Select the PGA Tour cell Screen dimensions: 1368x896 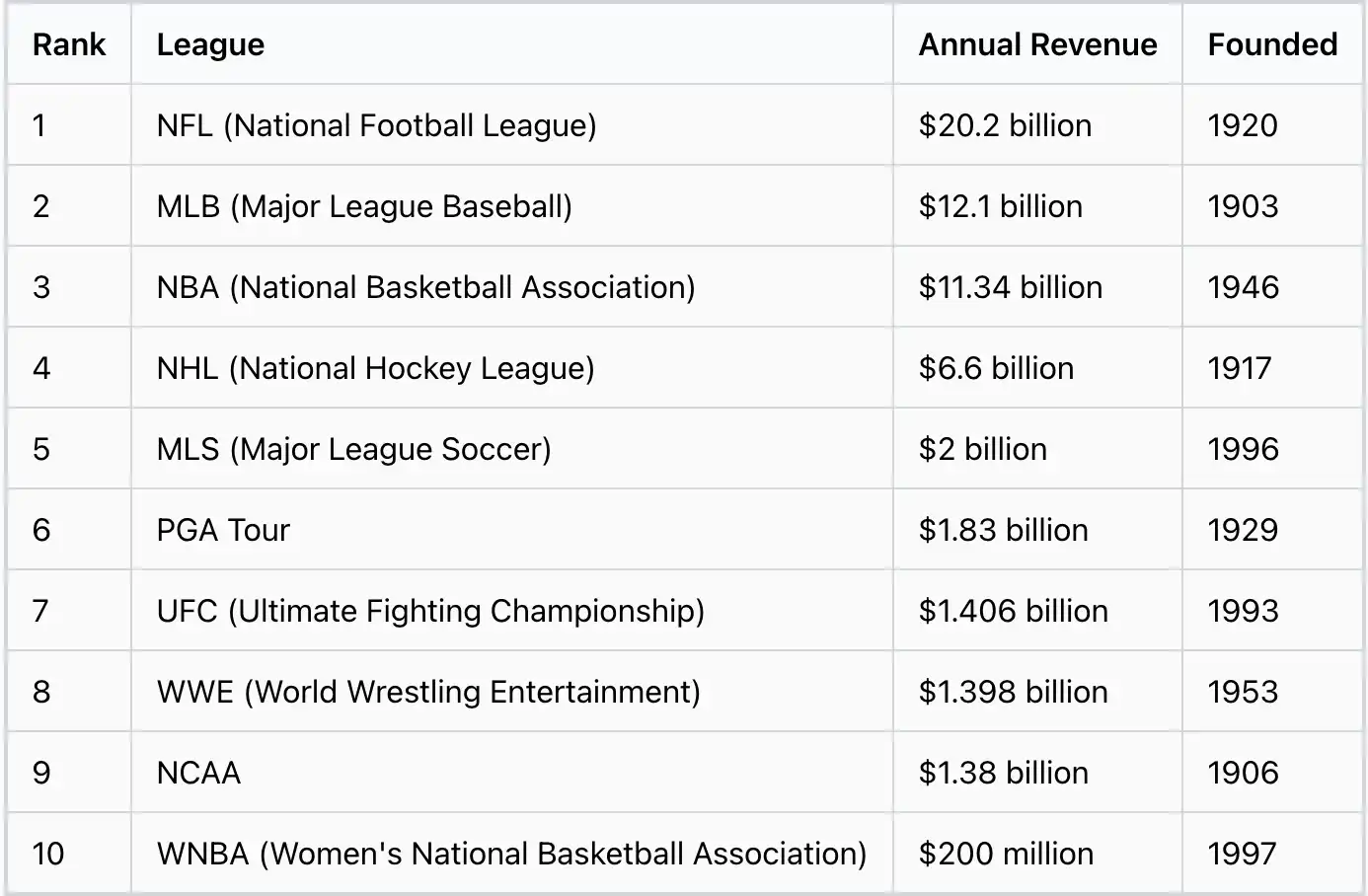point(223,531)
